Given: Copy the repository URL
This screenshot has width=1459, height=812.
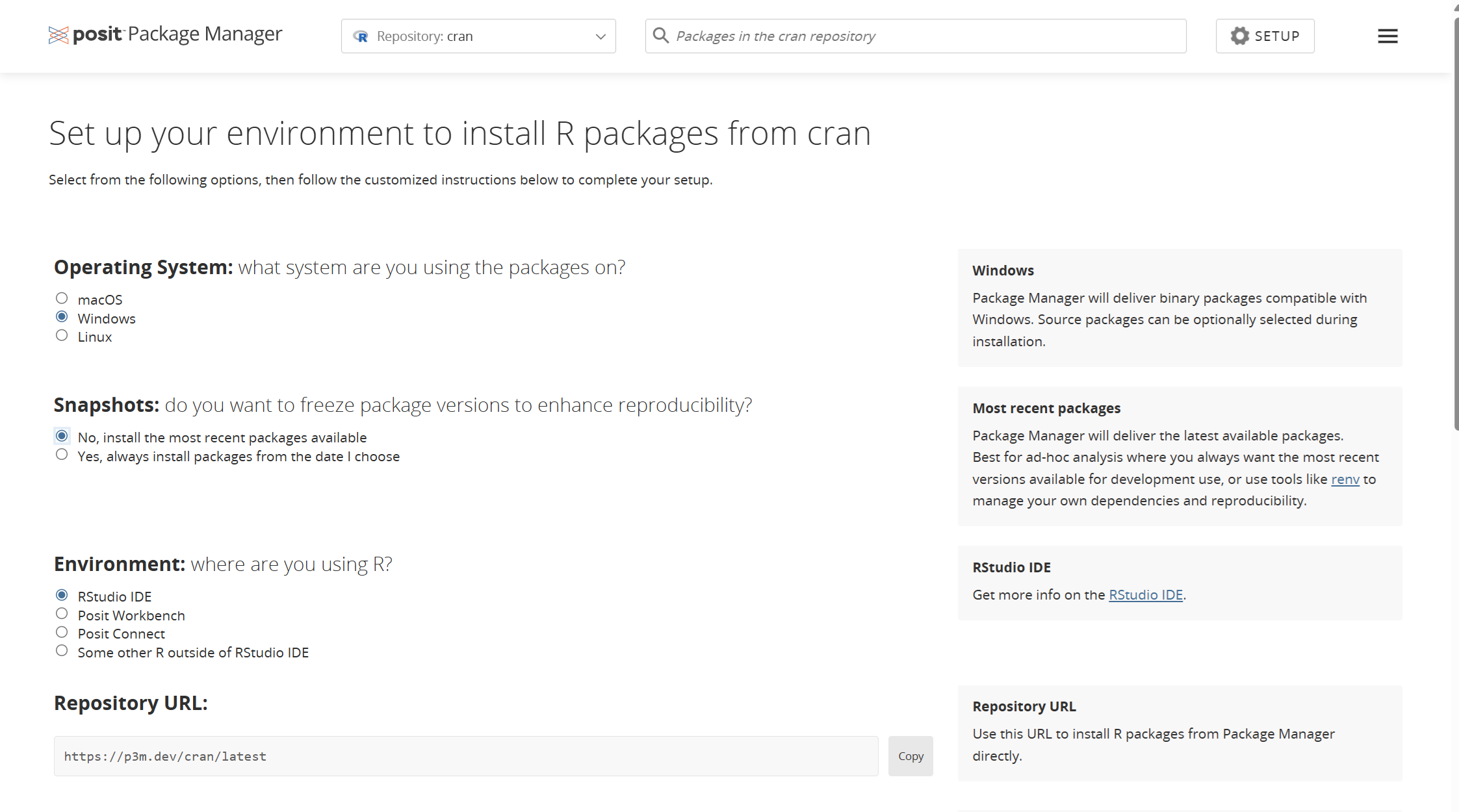Looking at the screenshot, I should coord(910,756).
